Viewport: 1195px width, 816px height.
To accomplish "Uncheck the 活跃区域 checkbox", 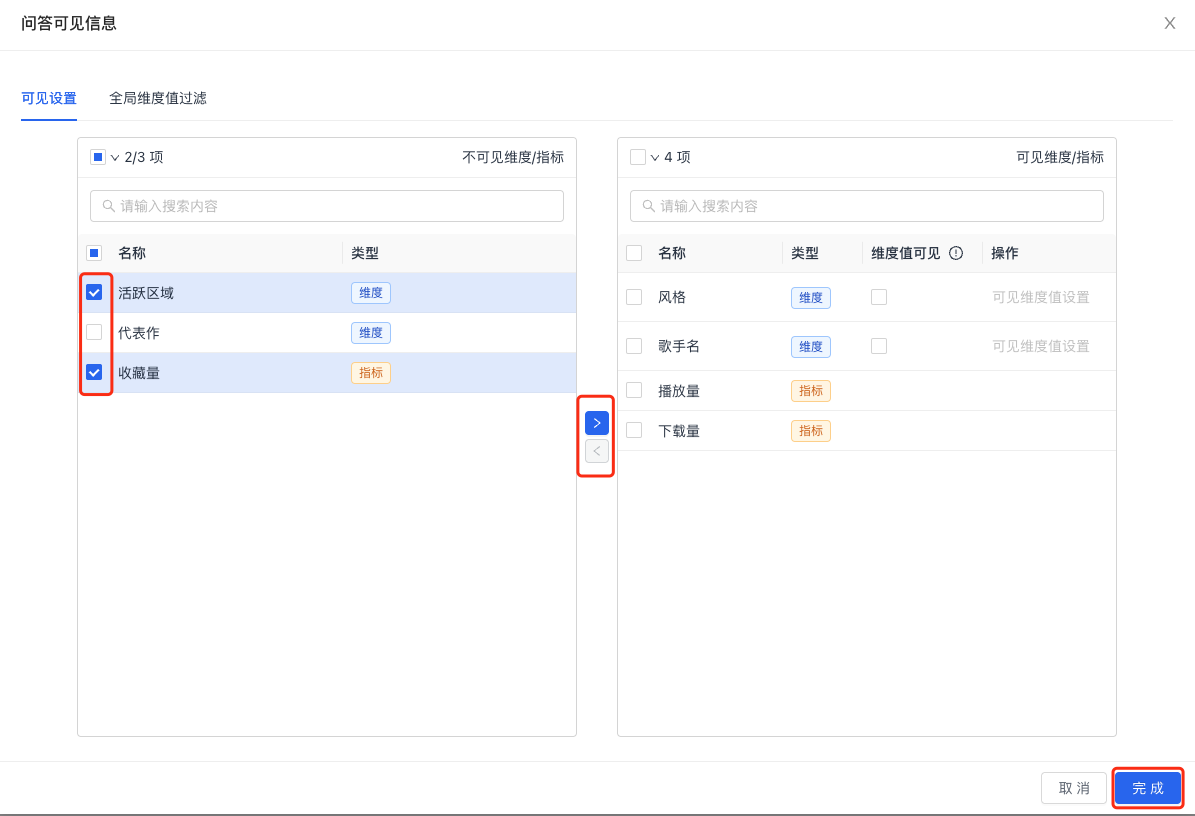I will pos(94,292).
